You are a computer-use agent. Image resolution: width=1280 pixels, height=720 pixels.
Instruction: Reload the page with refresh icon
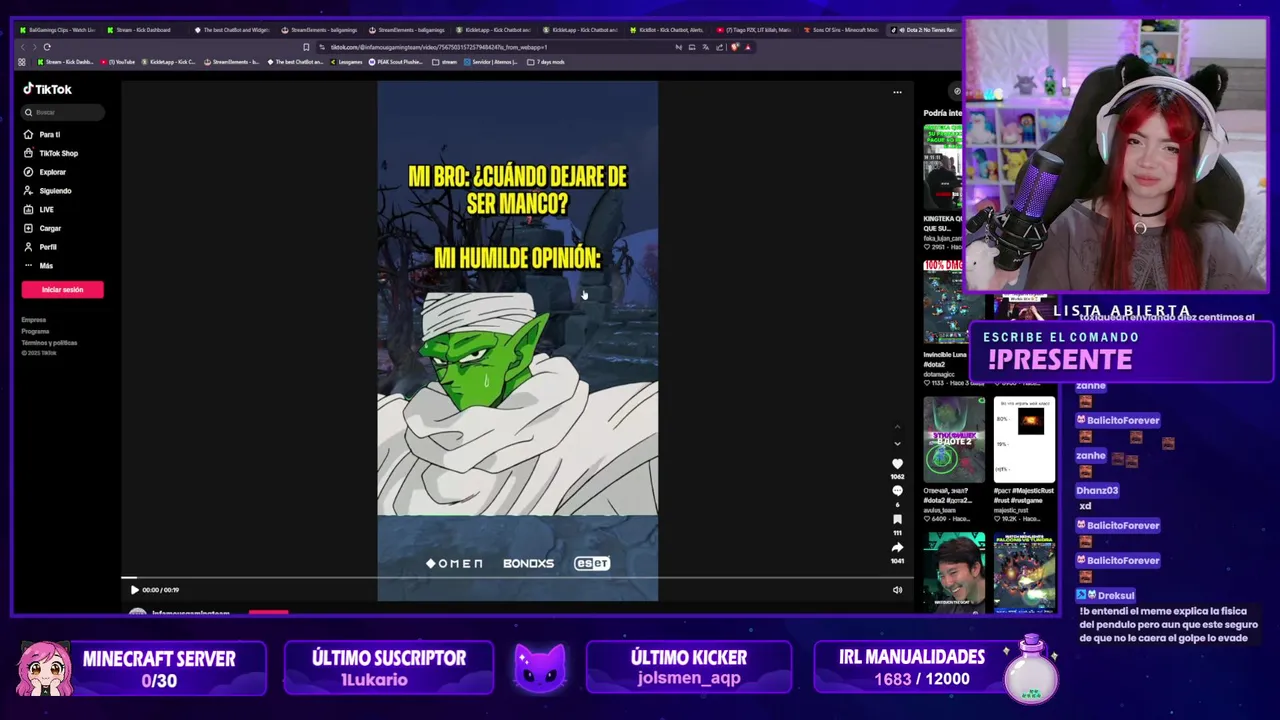pos(47,47)
